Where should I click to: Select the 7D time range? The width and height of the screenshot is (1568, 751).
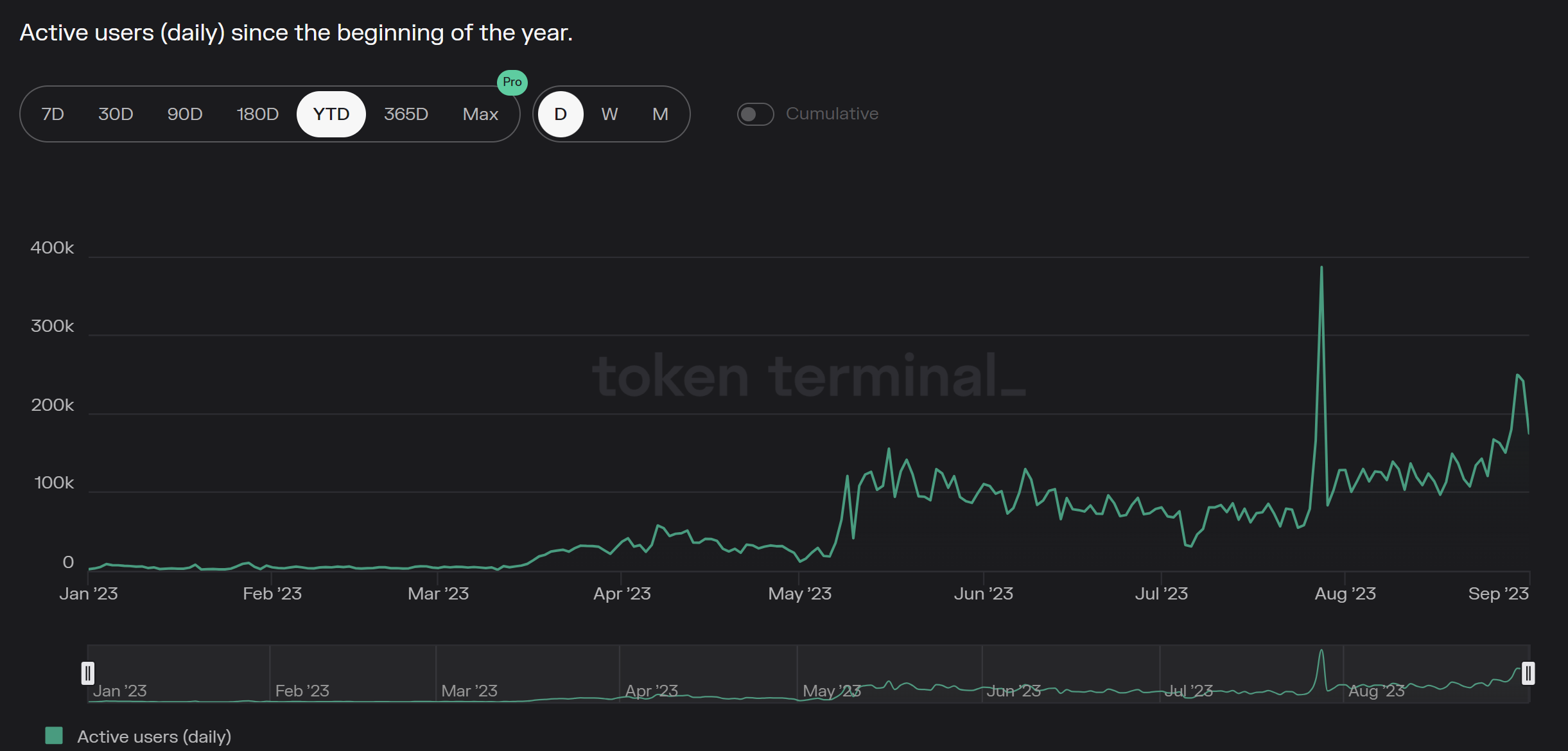point(53,114)
